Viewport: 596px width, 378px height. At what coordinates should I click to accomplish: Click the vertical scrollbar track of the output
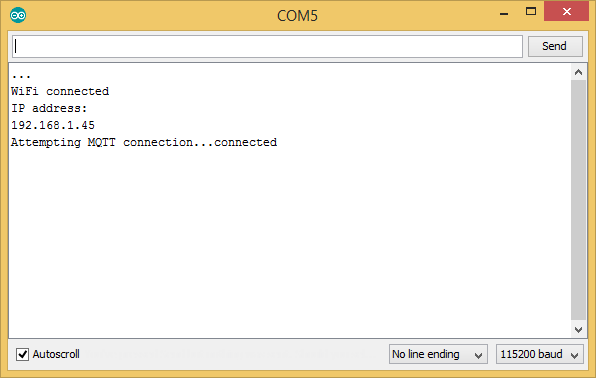coord(579,200)
